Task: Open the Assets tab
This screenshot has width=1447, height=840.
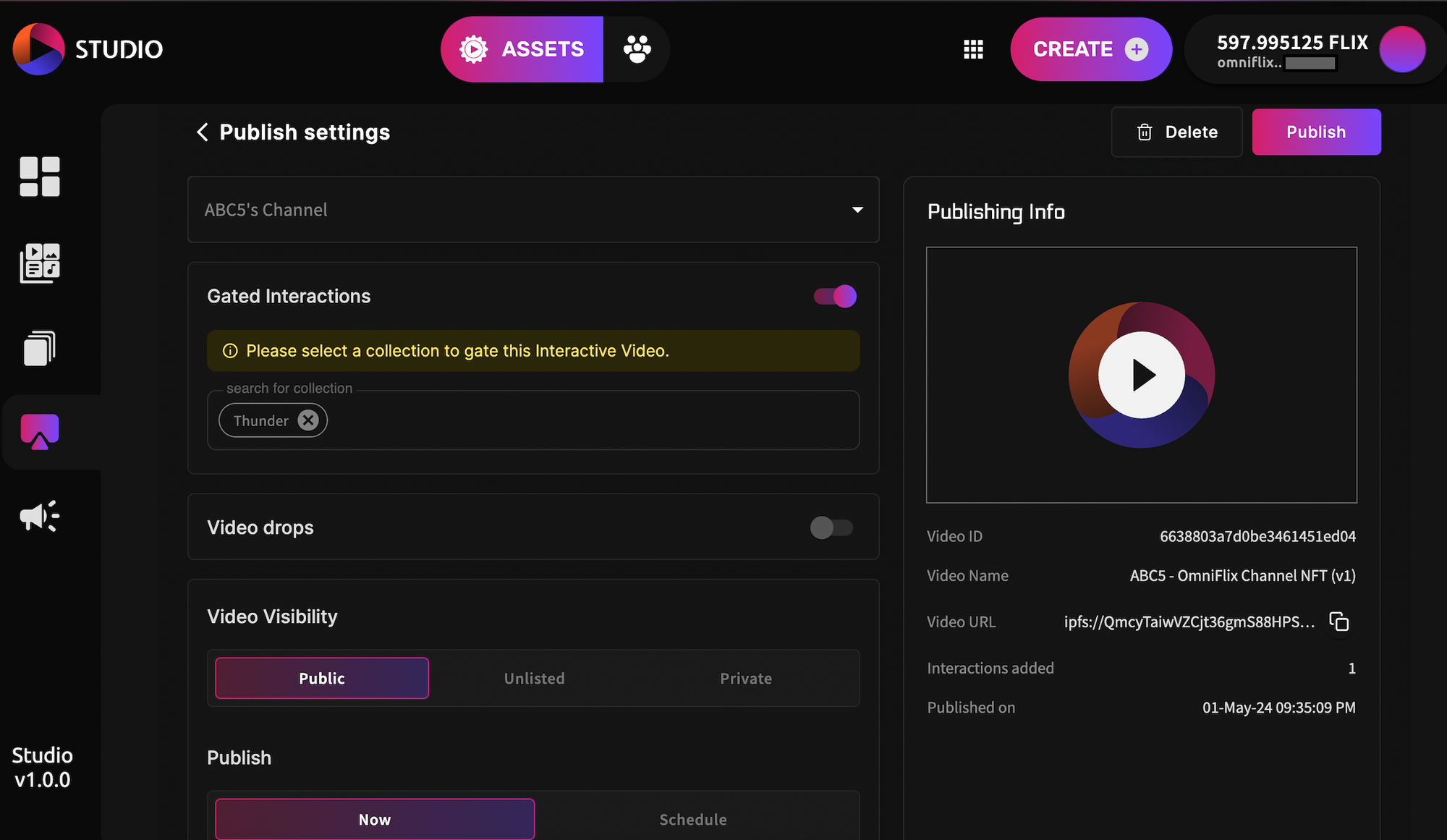Action: click(x=522, y=49)
